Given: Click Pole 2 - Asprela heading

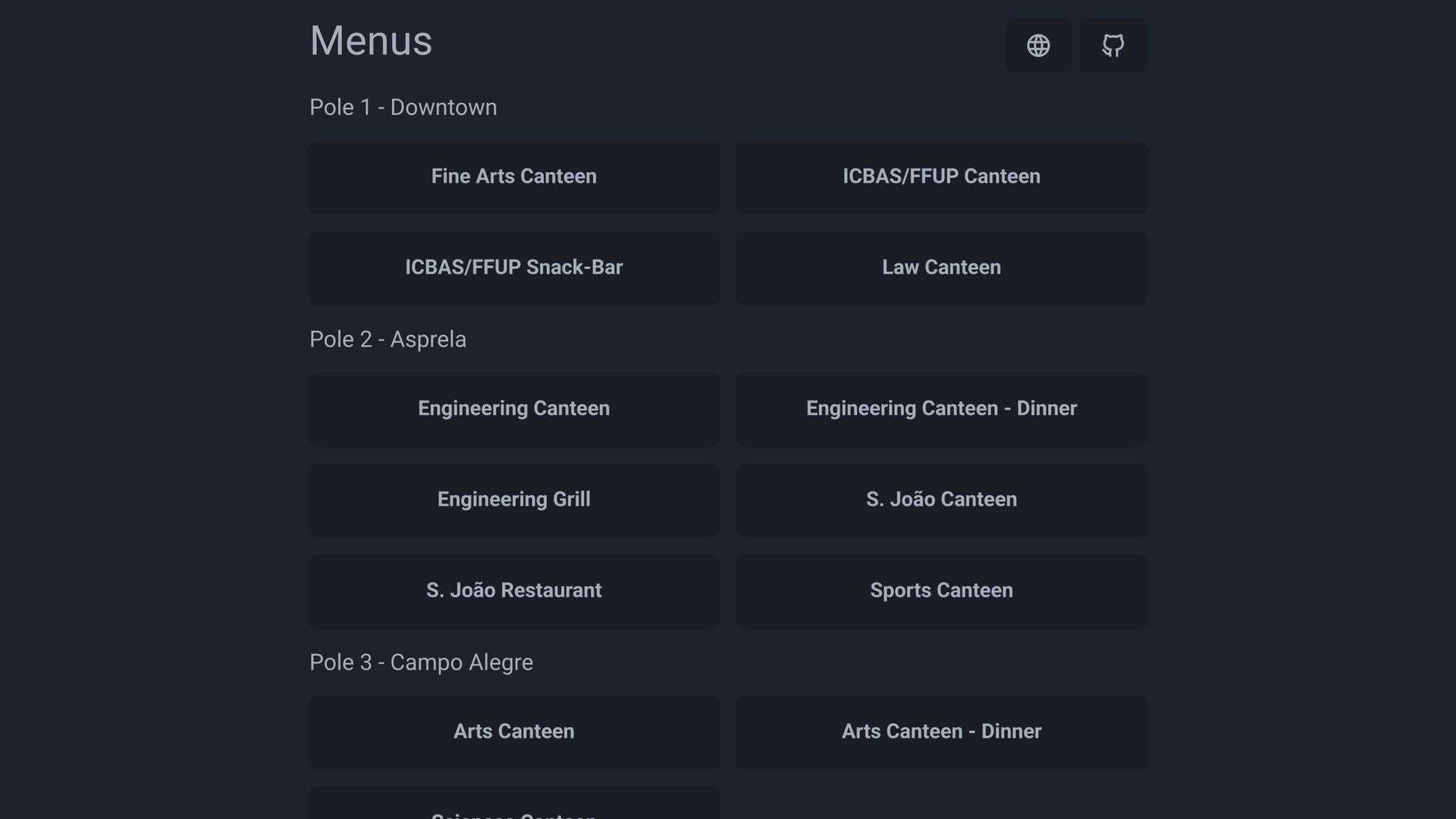Looking at the screenshot, I should [388, 340].
